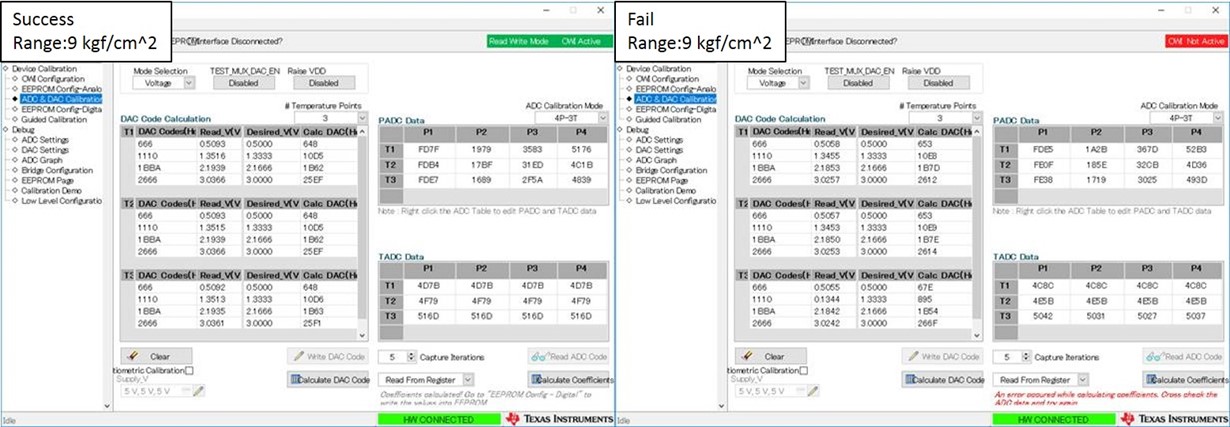Click Calculate Coefficients in Success window
This screenshot has width=1230, height=427.
[570, 380]
